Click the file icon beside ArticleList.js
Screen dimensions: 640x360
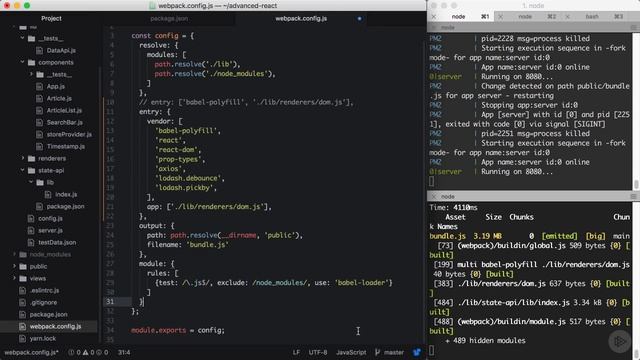[x=40, y=110]
